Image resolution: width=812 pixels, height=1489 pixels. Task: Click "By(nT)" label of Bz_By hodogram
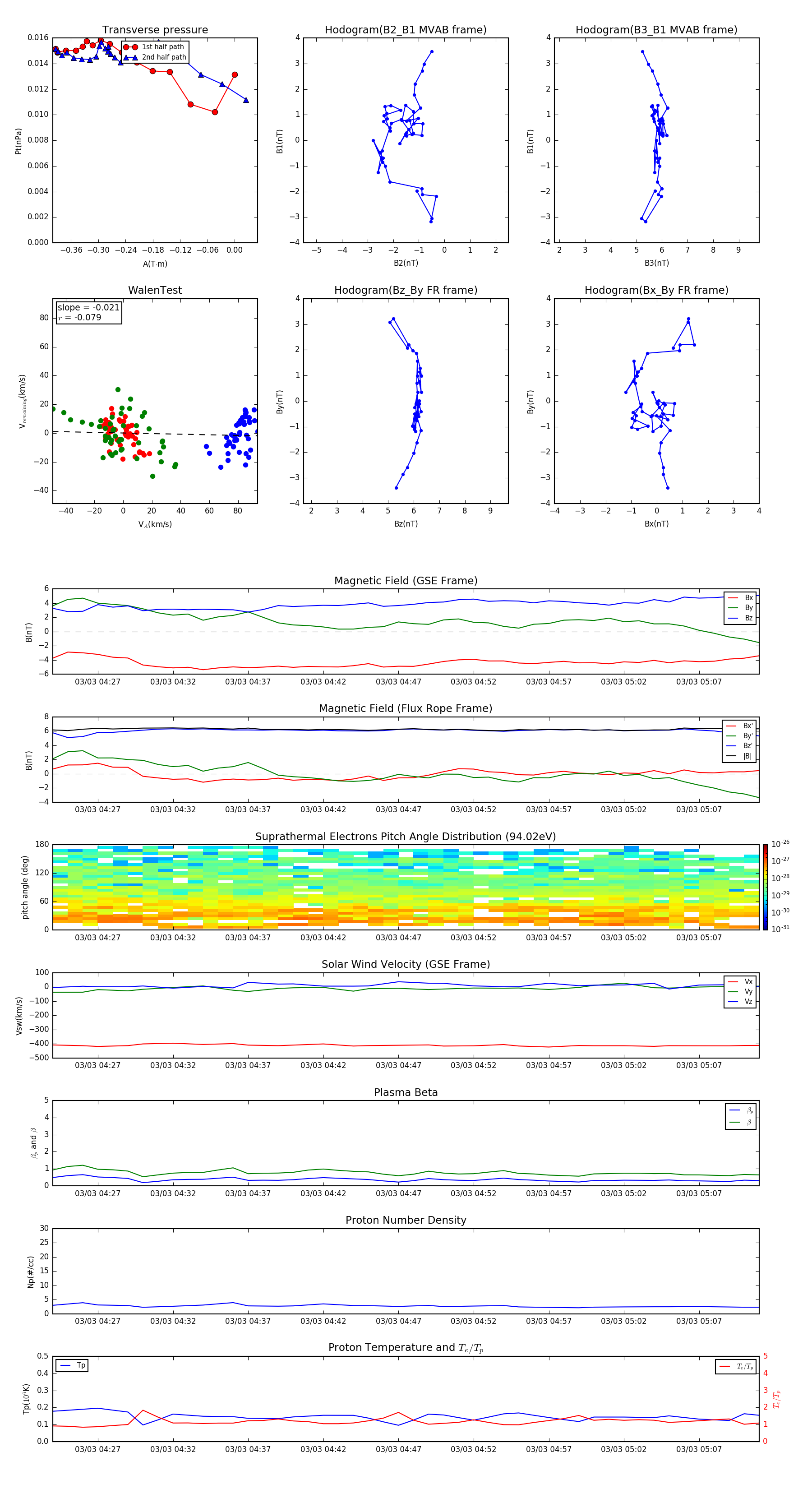[280, 401]
